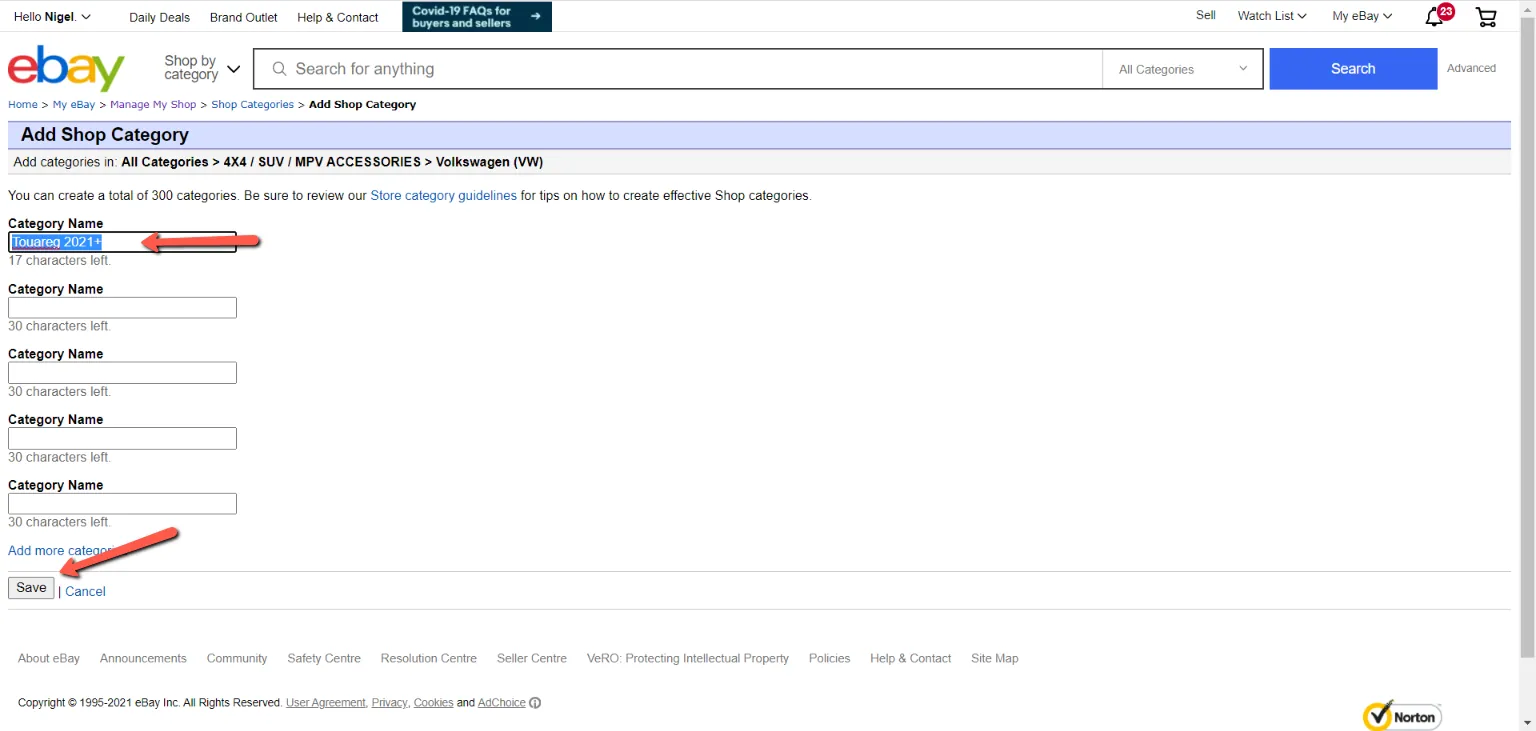Click the Cancel link

point(85,591)
